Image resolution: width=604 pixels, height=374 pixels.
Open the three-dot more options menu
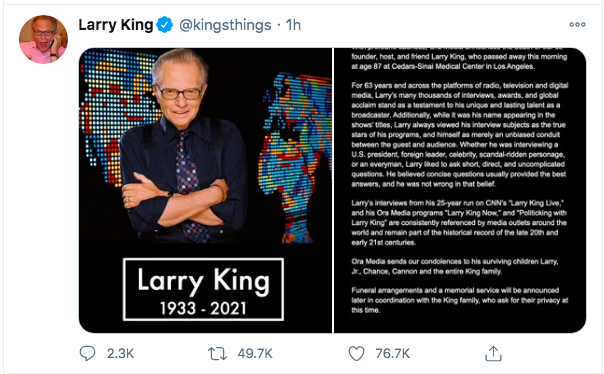[577, 25]
